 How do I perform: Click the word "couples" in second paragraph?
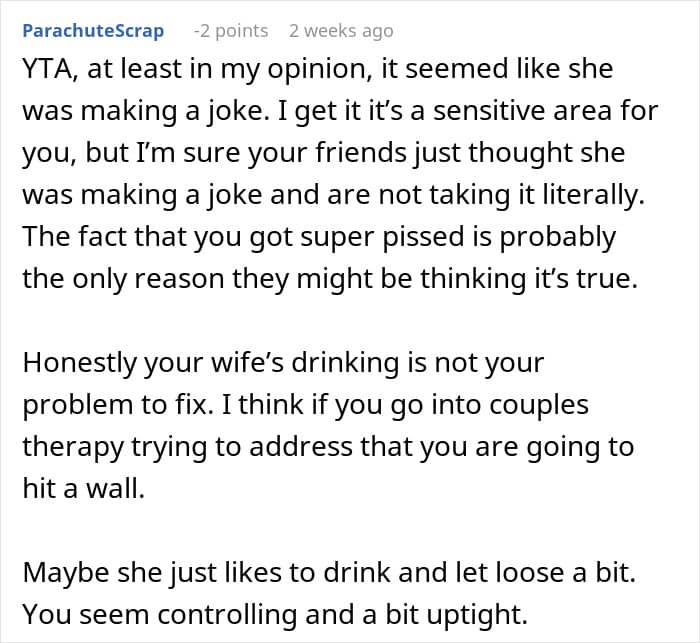(534, 402)
